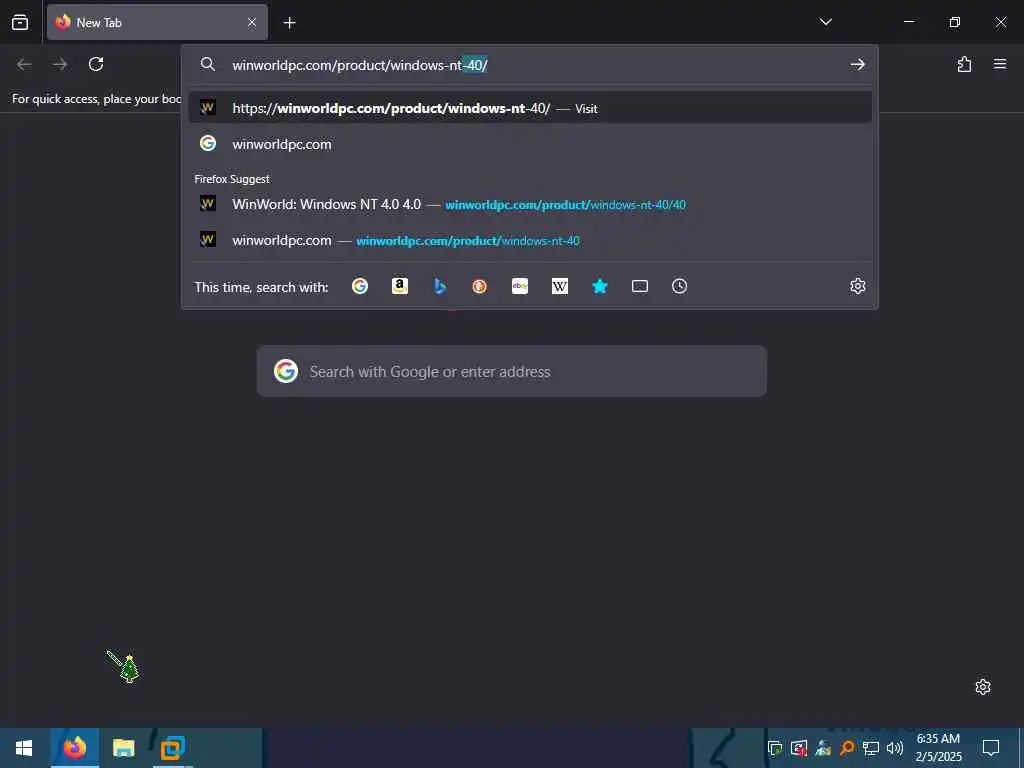Screen dimensions: 1024x768
Task: Open WinWorld: Windows NT 4.0 4.0 suggestion
Action: point(530,204)
